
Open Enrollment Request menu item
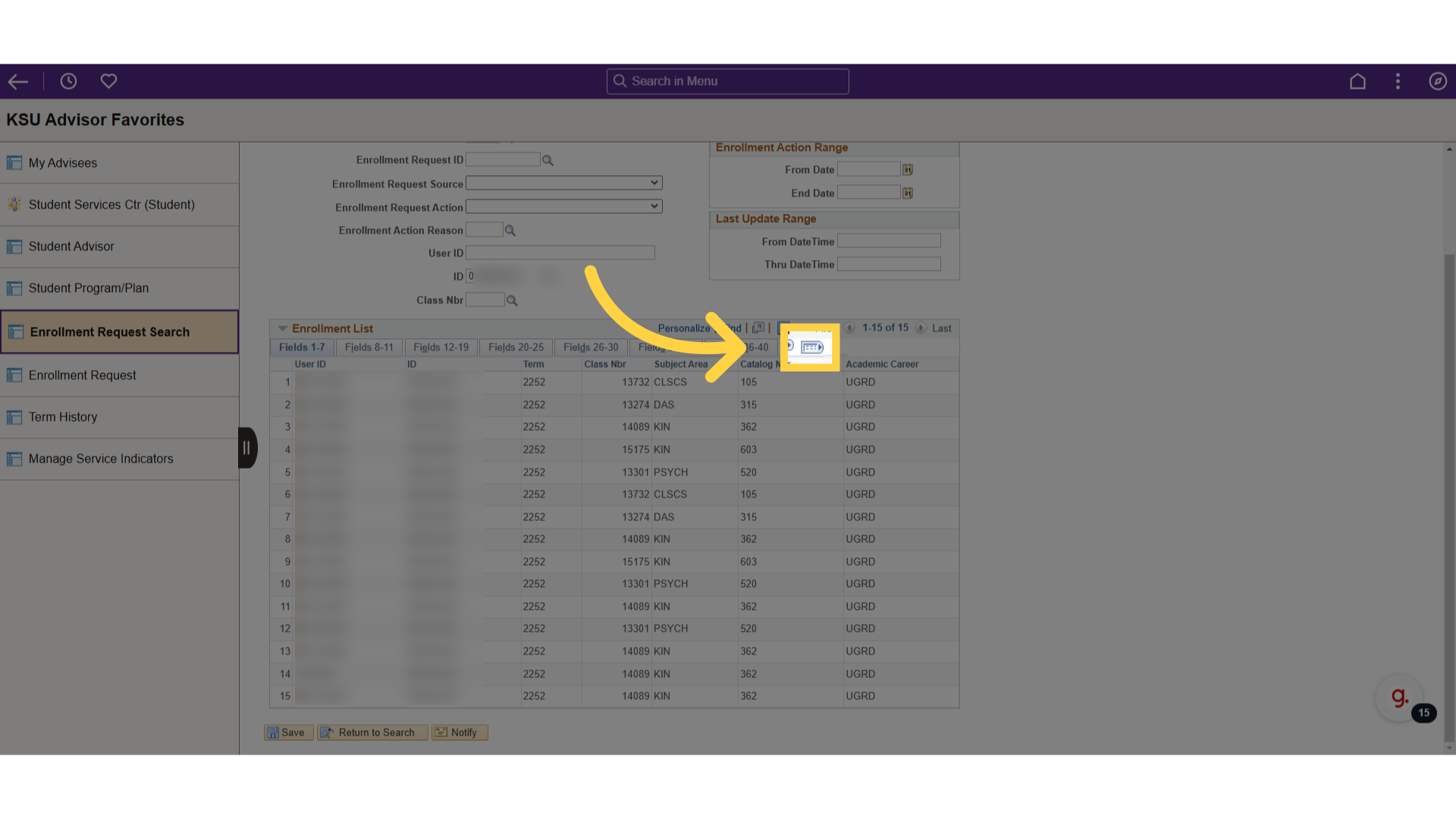[120, 375]
